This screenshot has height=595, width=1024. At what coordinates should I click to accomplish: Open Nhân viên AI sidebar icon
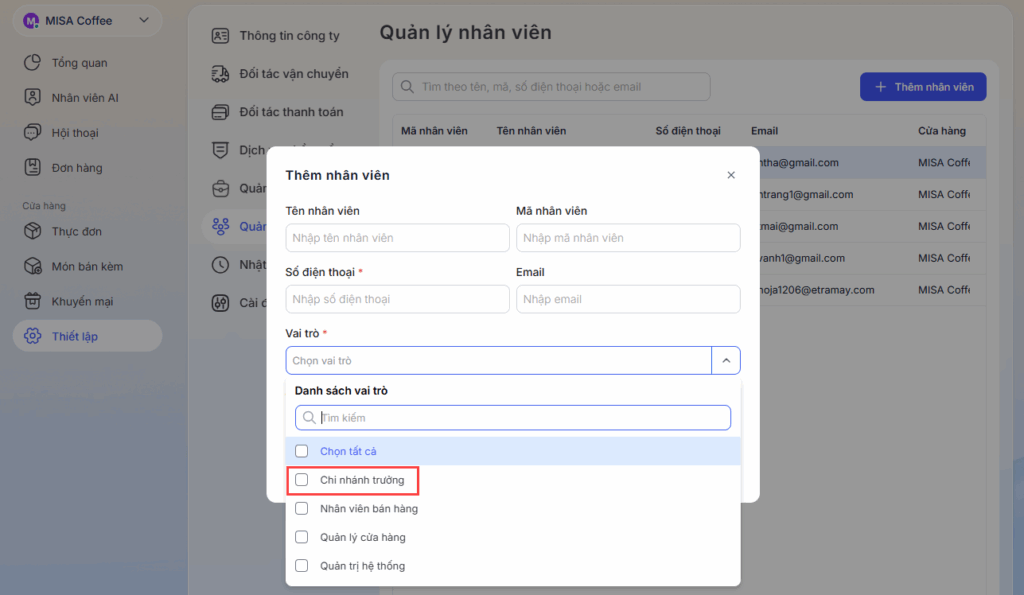[x=32, y=98]
